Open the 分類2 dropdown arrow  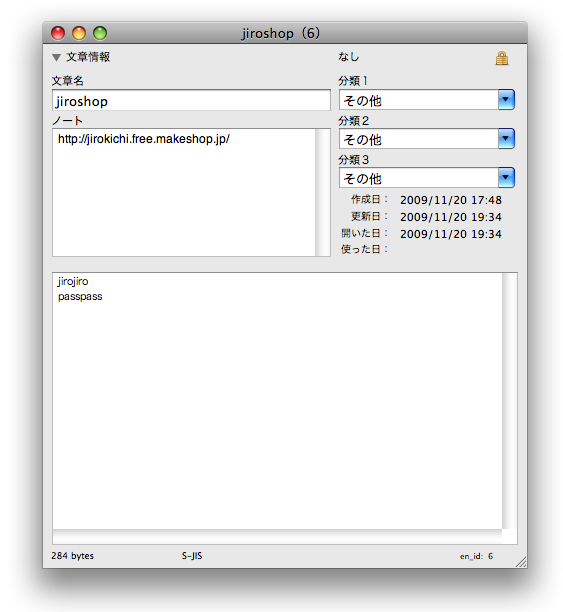506,139
